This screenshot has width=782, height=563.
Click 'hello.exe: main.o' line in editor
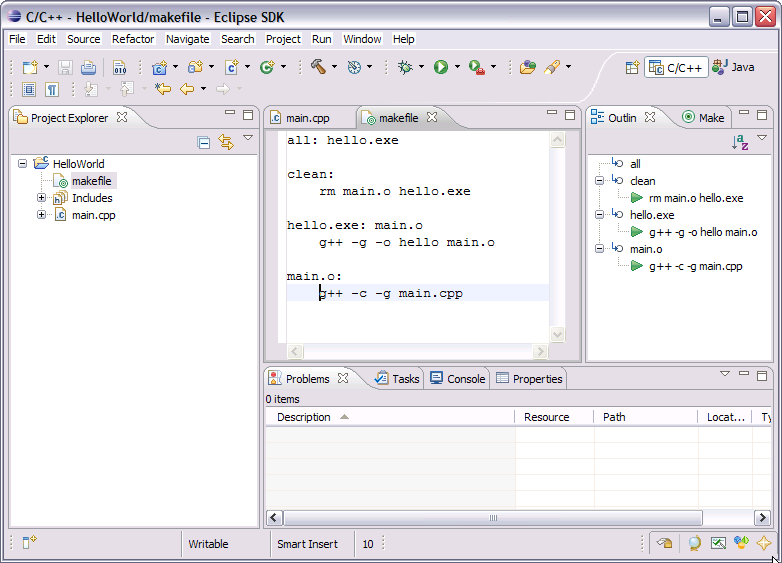click(355, 225)
